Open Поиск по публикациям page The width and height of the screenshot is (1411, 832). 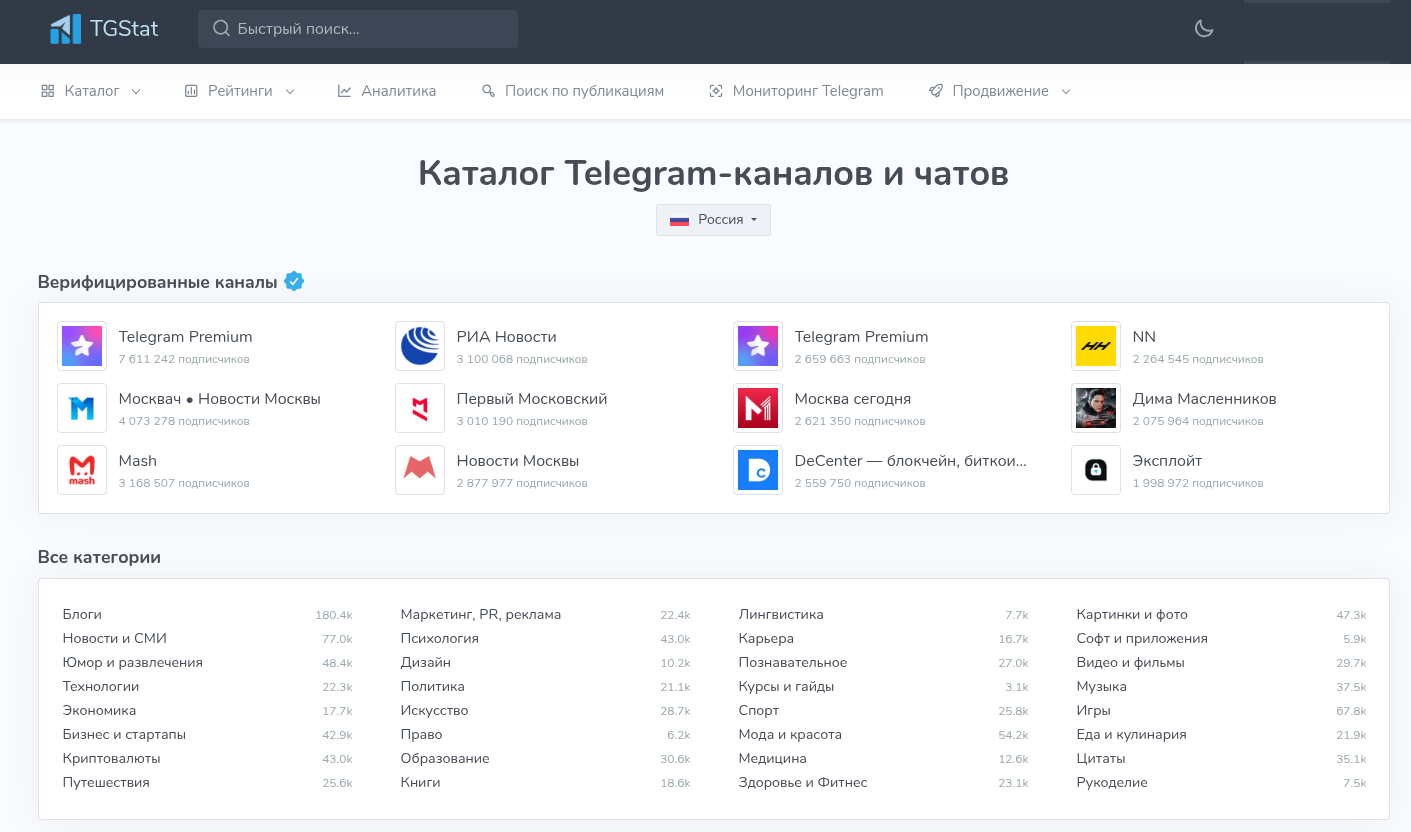tap(573, 91)
